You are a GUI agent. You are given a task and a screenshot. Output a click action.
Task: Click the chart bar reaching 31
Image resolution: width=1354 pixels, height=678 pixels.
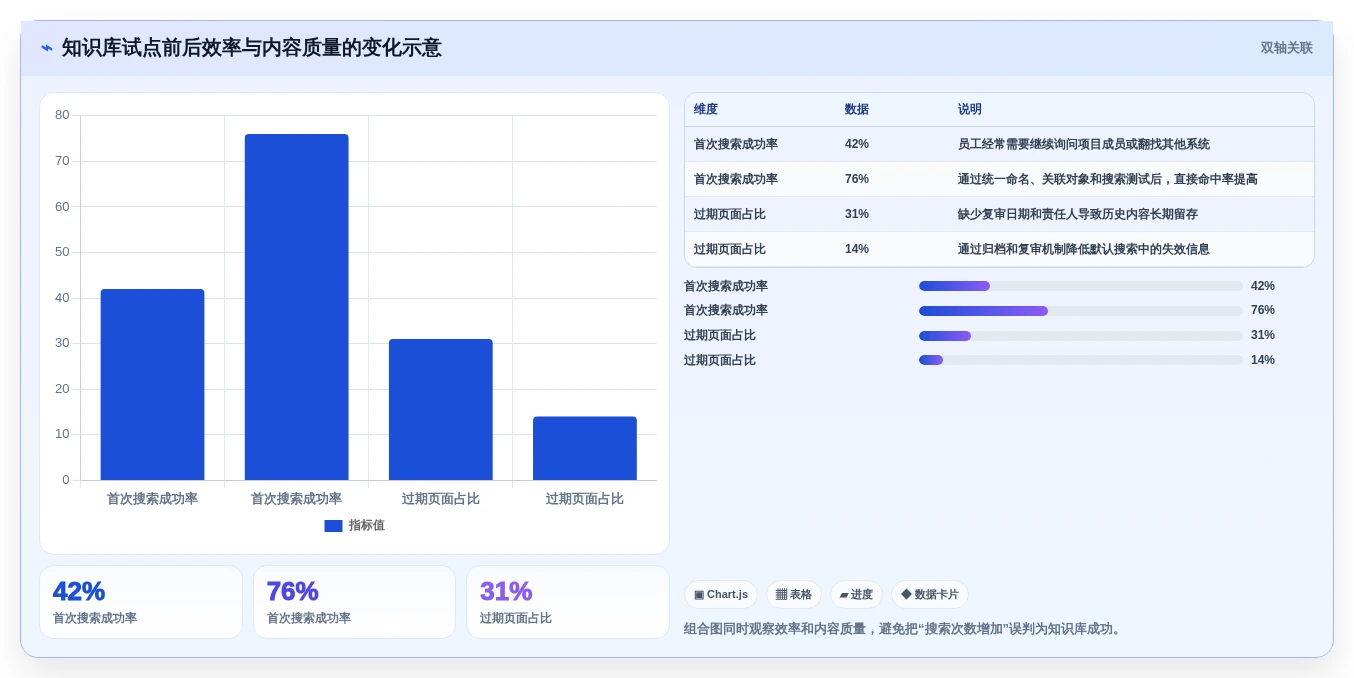440,410
